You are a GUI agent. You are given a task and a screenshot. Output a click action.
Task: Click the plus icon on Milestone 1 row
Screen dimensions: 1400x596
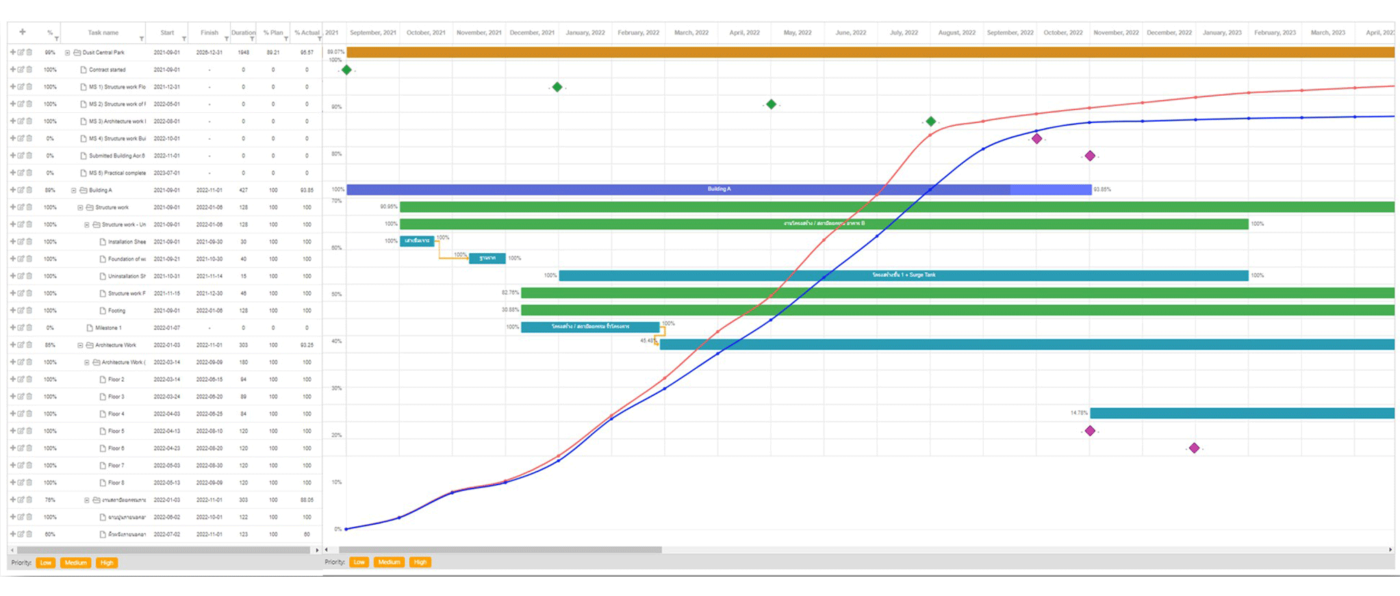click(x=13, y=328)
